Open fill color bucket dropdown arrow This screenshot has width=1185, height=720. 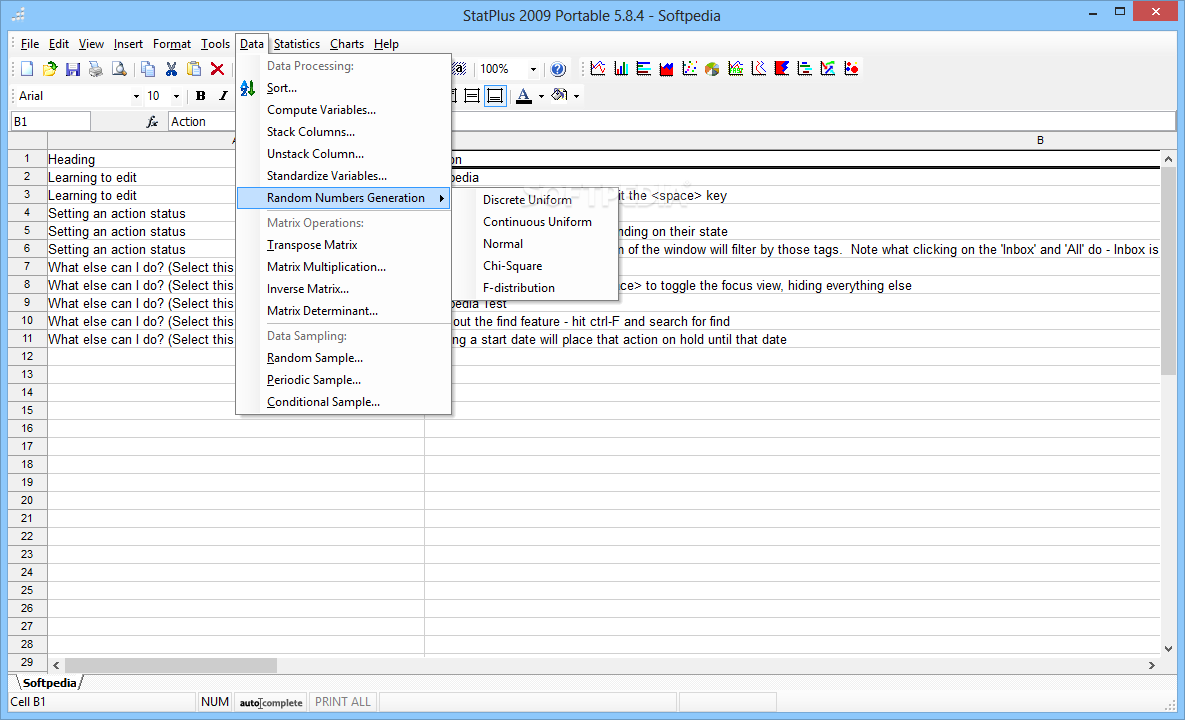click(x=577, y=97)
